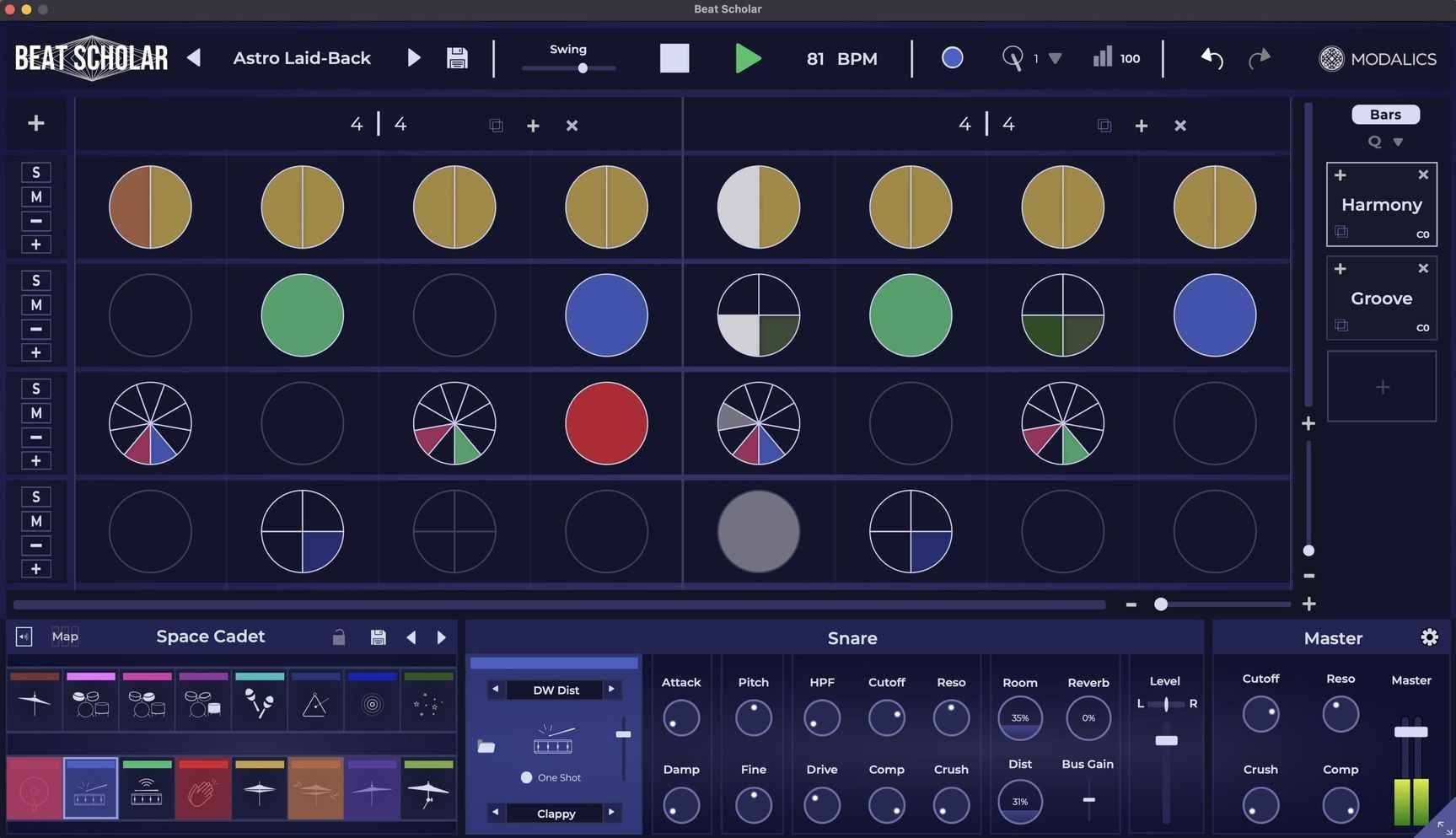Viewport: 1456px width, 838px height.
Task: Click the Redo arrow icon
Action: click(x=1259, y=58)
